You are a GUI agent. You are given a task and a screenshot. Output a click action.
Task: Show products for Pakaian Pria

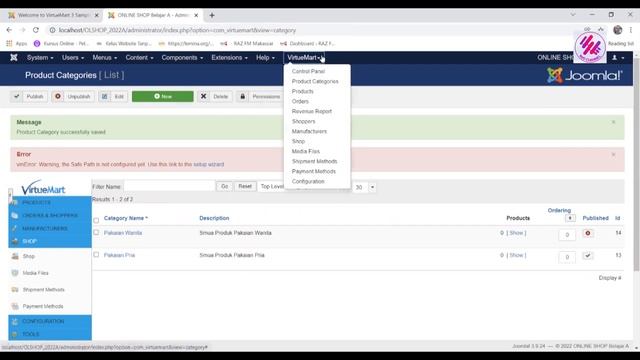tap(516, 255)
